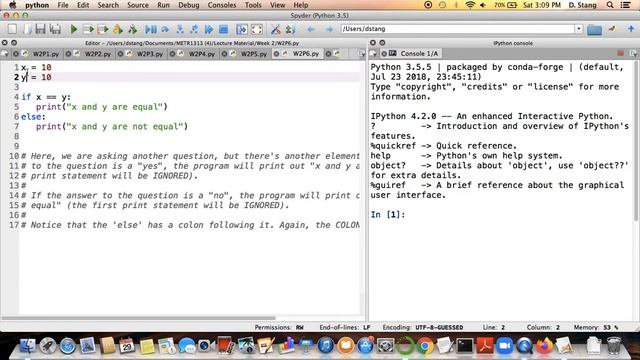Change to parent directory arrow
Viewport: 640px width, 360px height.
pos(631,29)
